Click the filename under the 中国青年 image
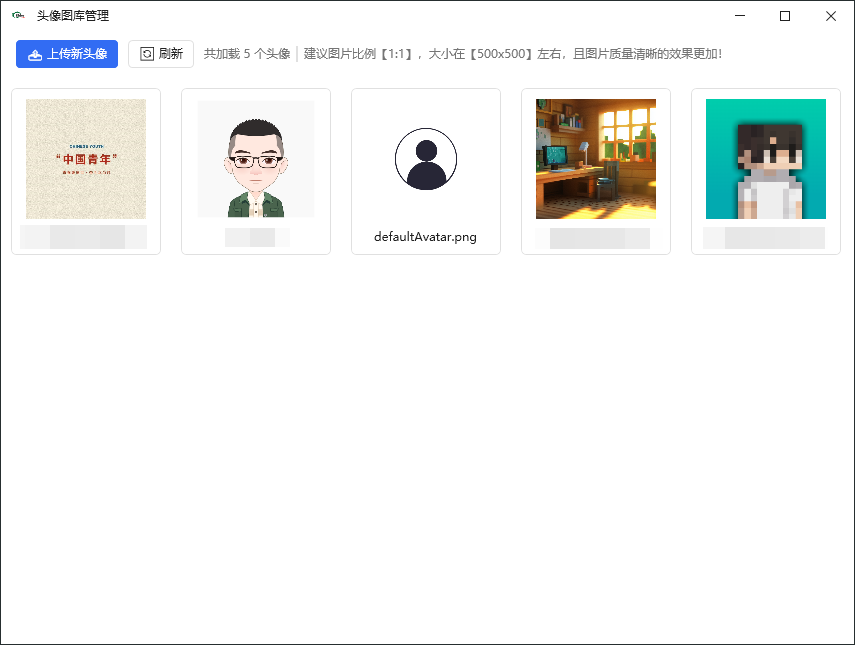Screen dimensions: 855x645 [84, 237]
